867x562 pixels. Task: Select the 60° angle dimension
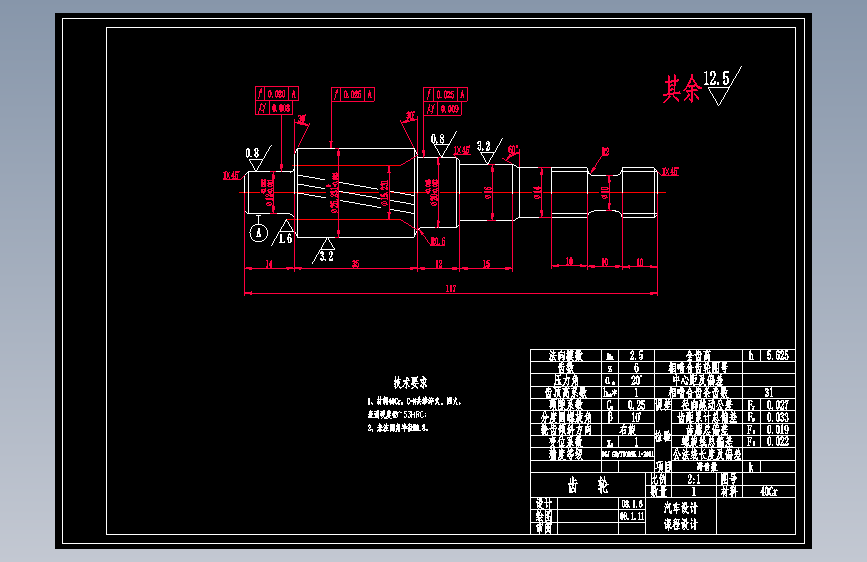tap(513, 150)
